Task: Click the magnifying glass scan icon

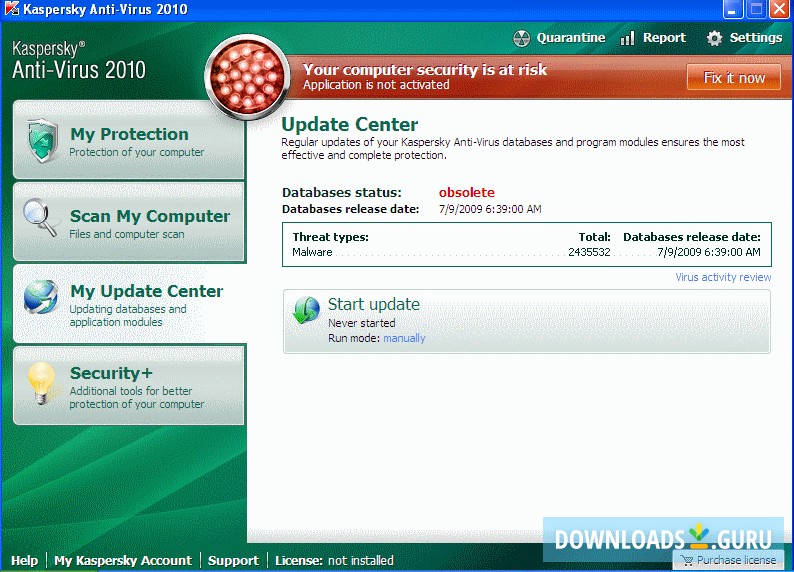Action: (x=40, y=218)
